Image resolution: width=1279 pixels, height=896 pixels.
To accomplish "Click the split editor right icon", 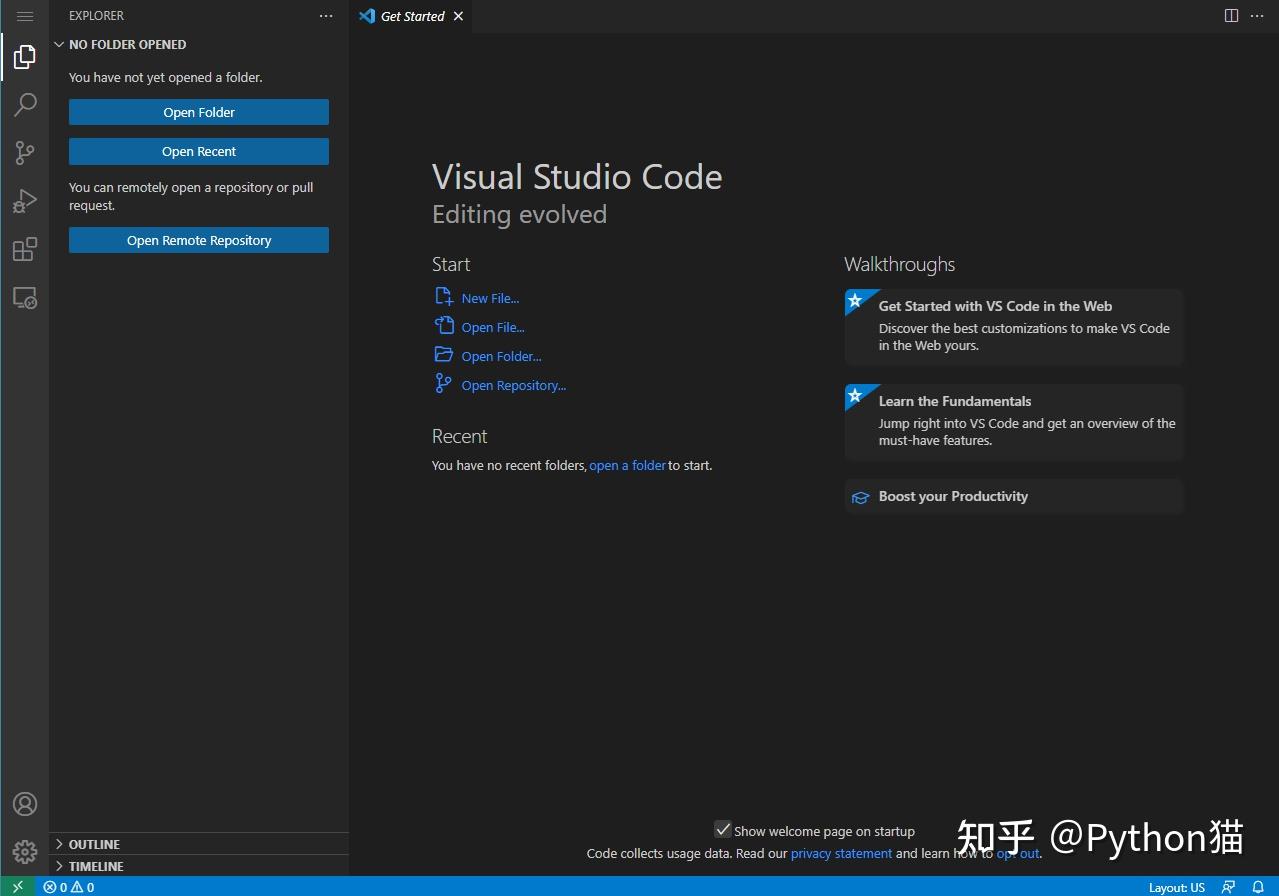I will [1231, 16].
